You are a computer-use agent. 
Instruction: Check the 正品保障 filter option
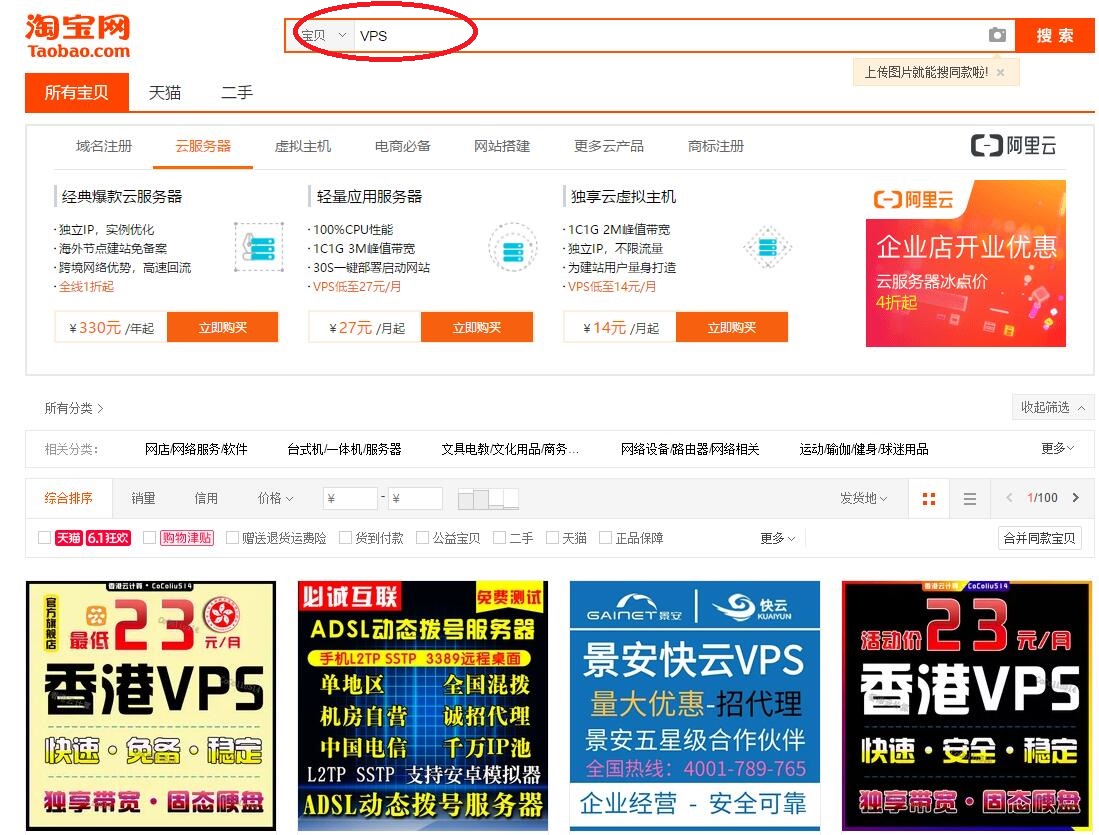[605, 538]
